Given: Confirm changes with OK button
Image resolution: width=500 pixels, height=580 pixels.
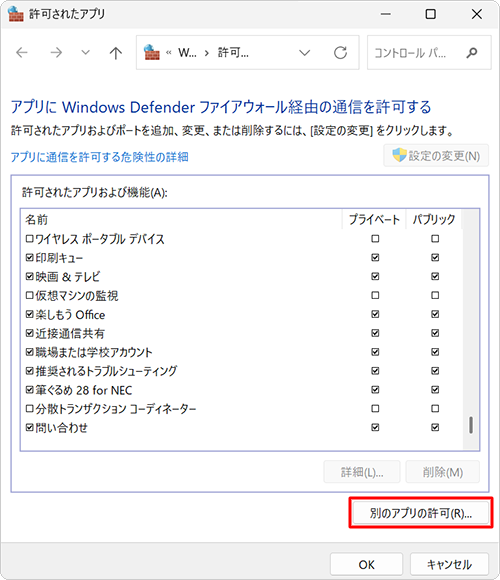Looking at the screenshot, I should (x=366, y=564).
